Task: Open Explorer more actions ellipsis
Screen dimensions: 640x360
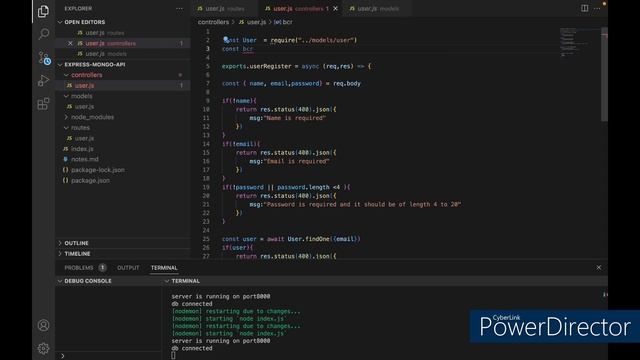Action: pyautogui.click(x=179, y=9)
